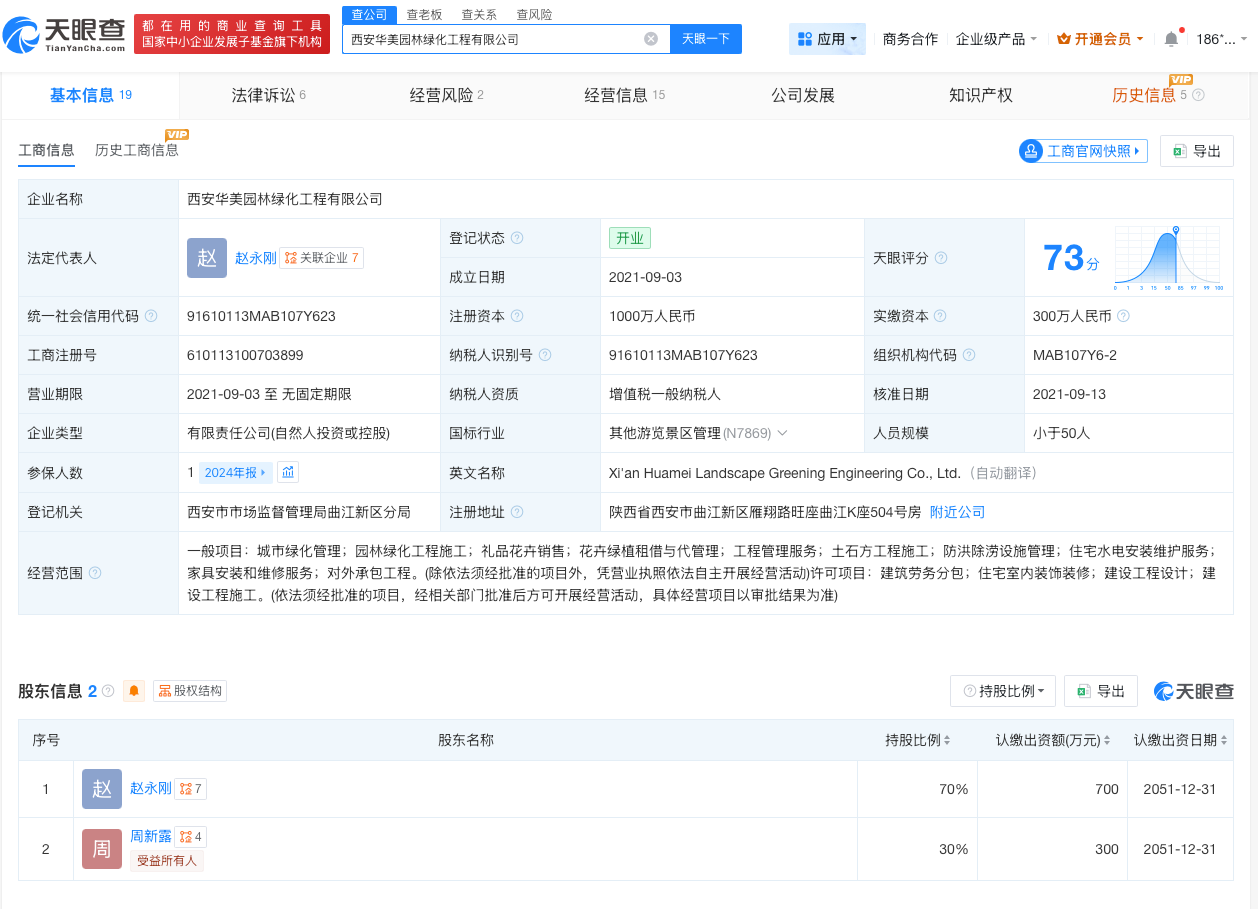The image size is (1258, 909).
Task: Open notifications bell icon in header
Action: [x=1171, y=39]
